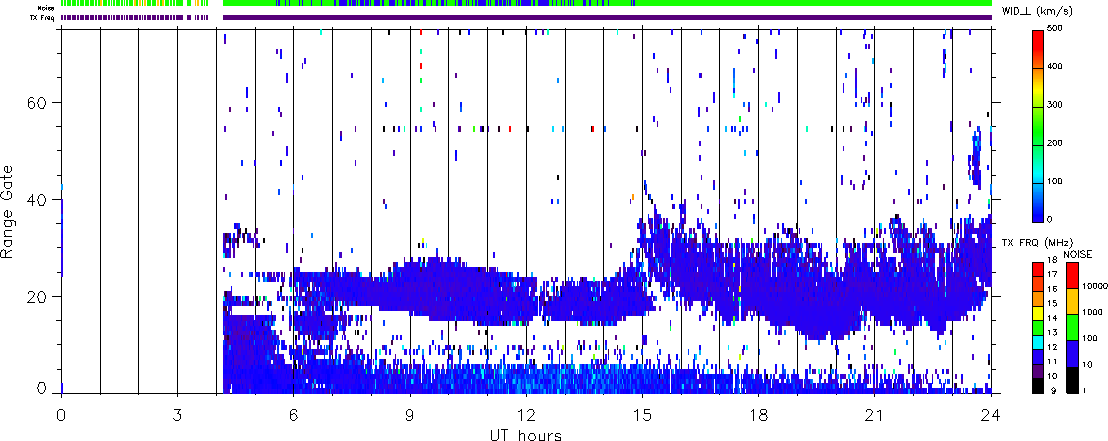Click the noise level colorbar
Screen dimensions: 1108x441
1072,328
